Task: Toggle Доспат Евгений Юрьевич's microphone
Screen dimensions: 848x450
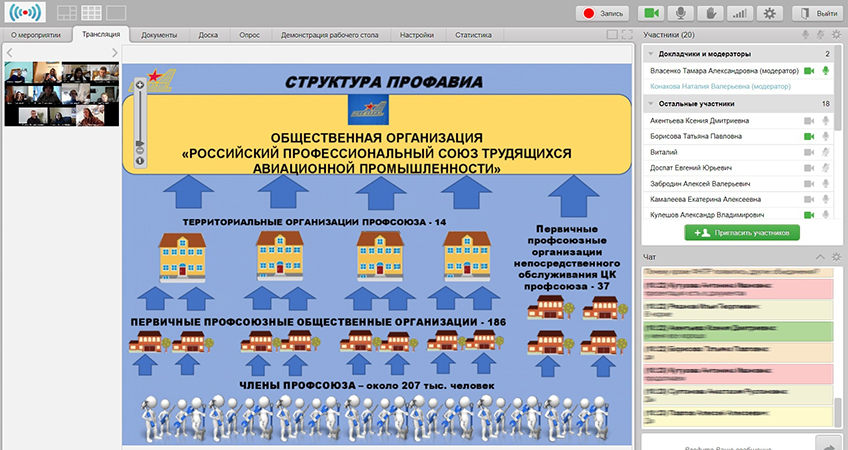Action: pos(825,168)
